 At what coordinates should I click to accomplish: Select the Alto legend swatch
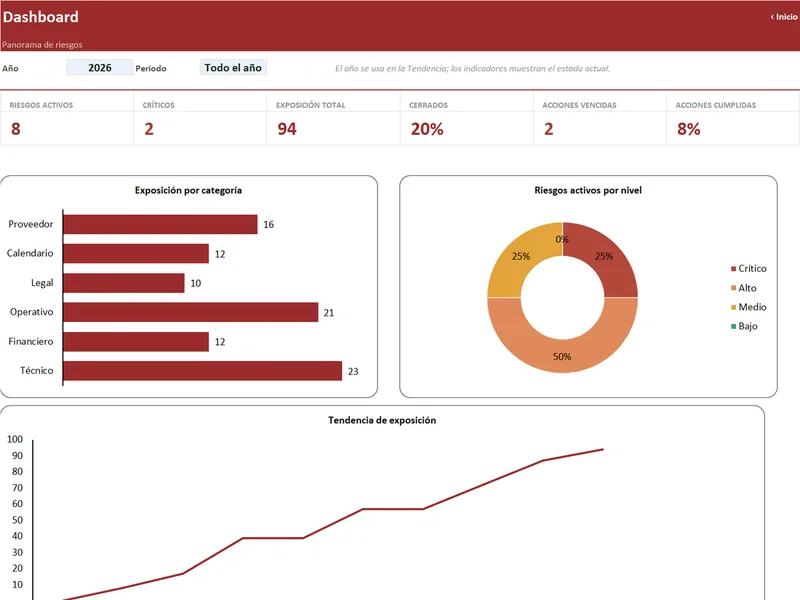coord(734,288)
